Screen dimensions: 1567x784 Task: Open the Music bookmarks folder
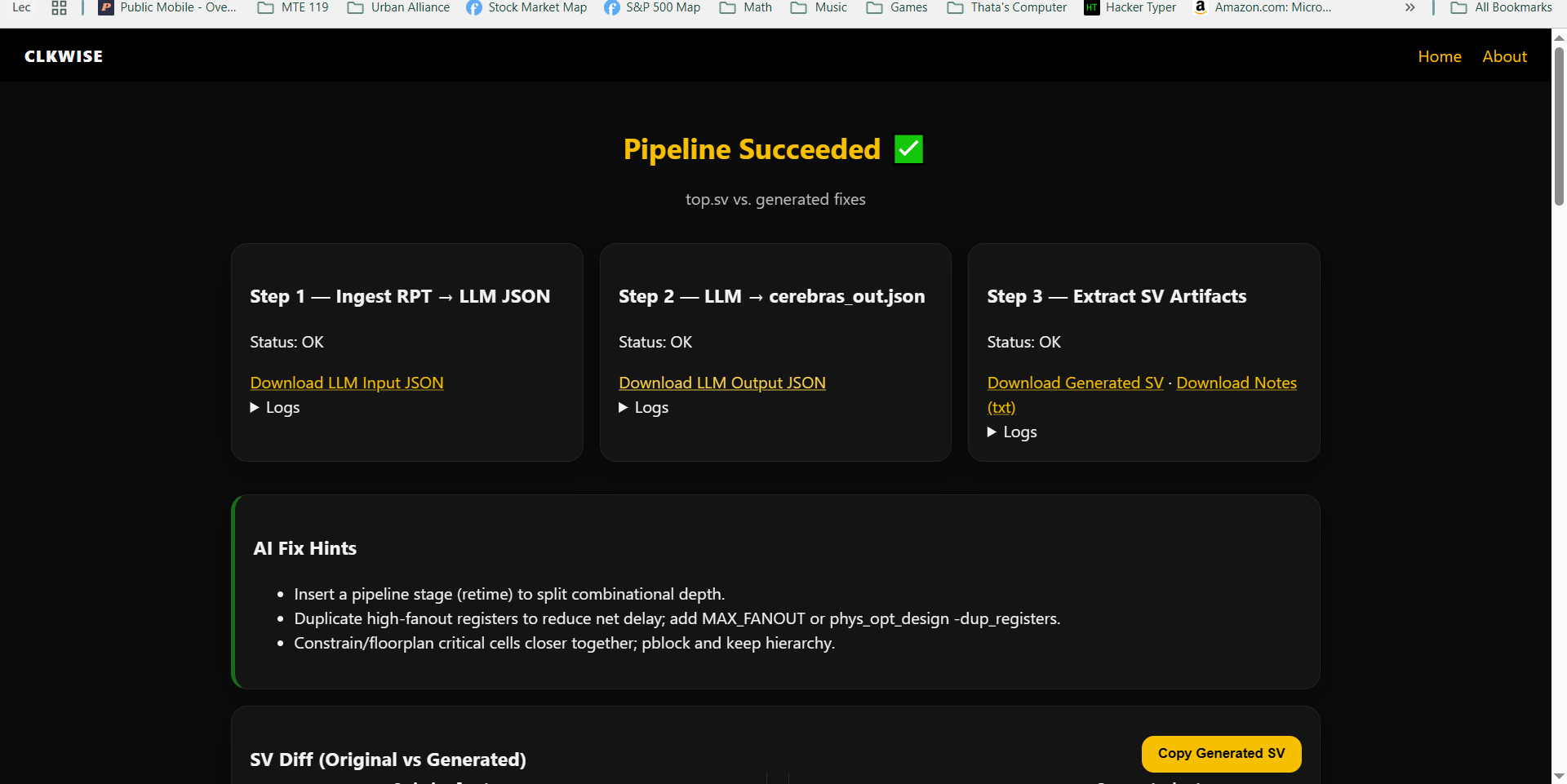[819, 7]
